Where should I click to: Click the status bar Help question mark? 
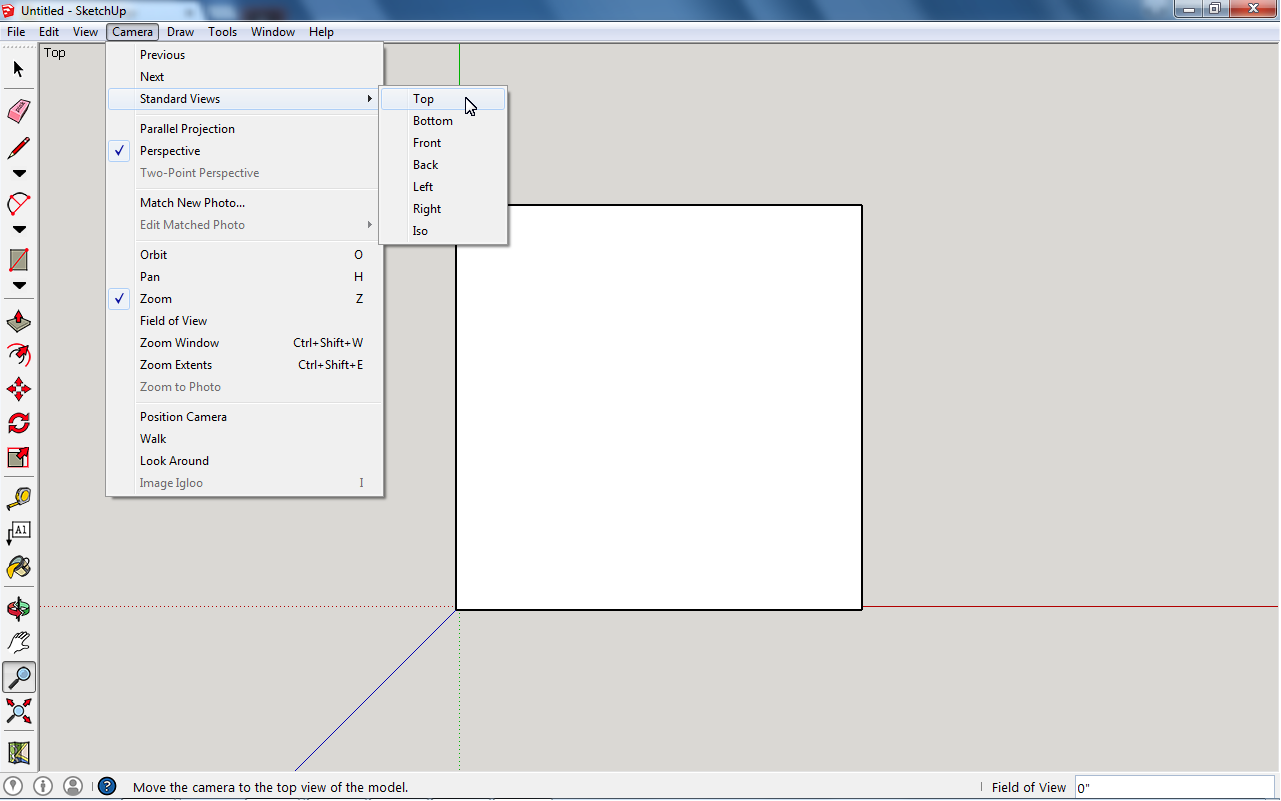point(107,787)
